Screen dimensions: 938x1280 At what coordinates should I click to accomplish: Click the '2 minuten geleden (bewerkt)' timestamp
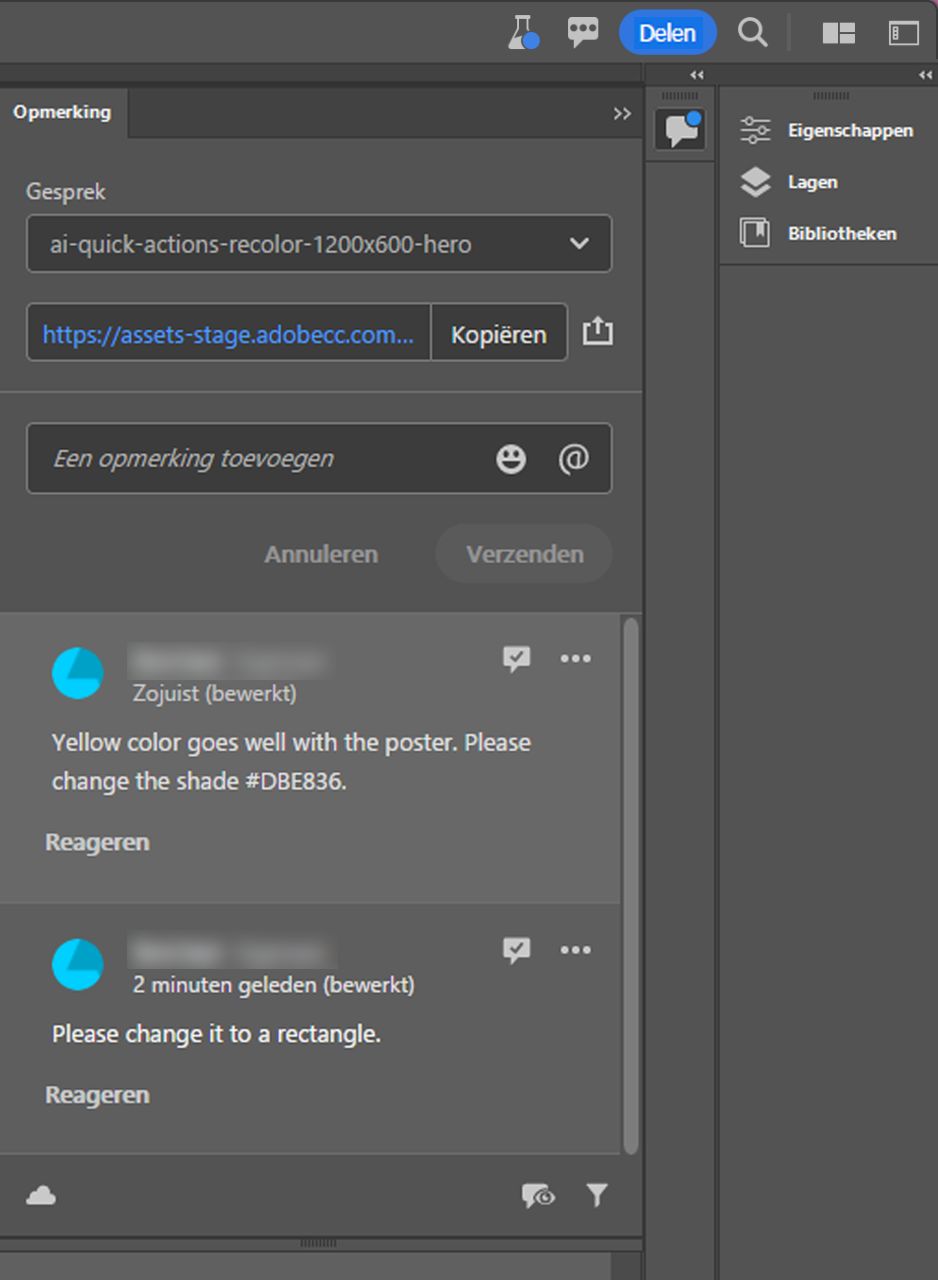click(273, 985)
